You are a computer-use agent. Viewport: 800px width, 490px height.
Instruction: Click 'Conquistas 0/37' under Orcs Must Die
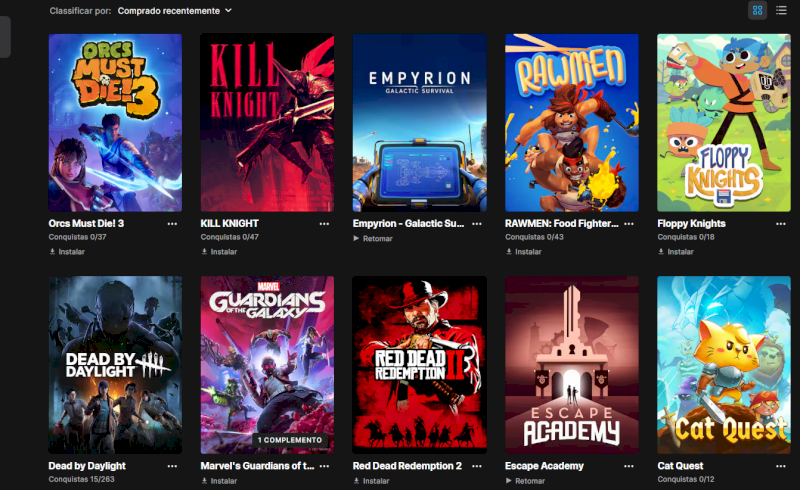coord(78,237)
